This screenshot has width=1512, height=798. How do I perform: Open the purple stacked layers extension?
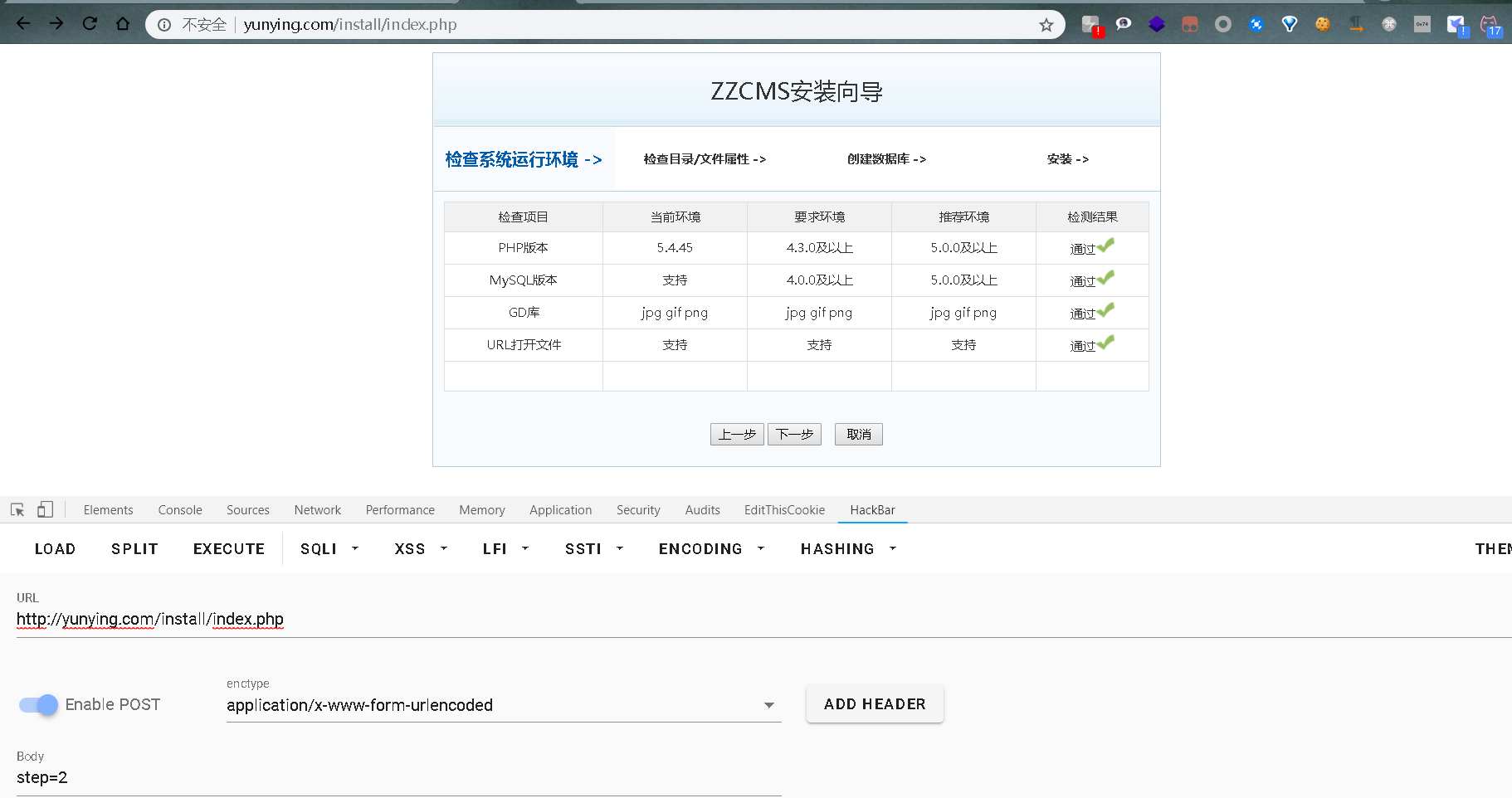point(1157,25)
